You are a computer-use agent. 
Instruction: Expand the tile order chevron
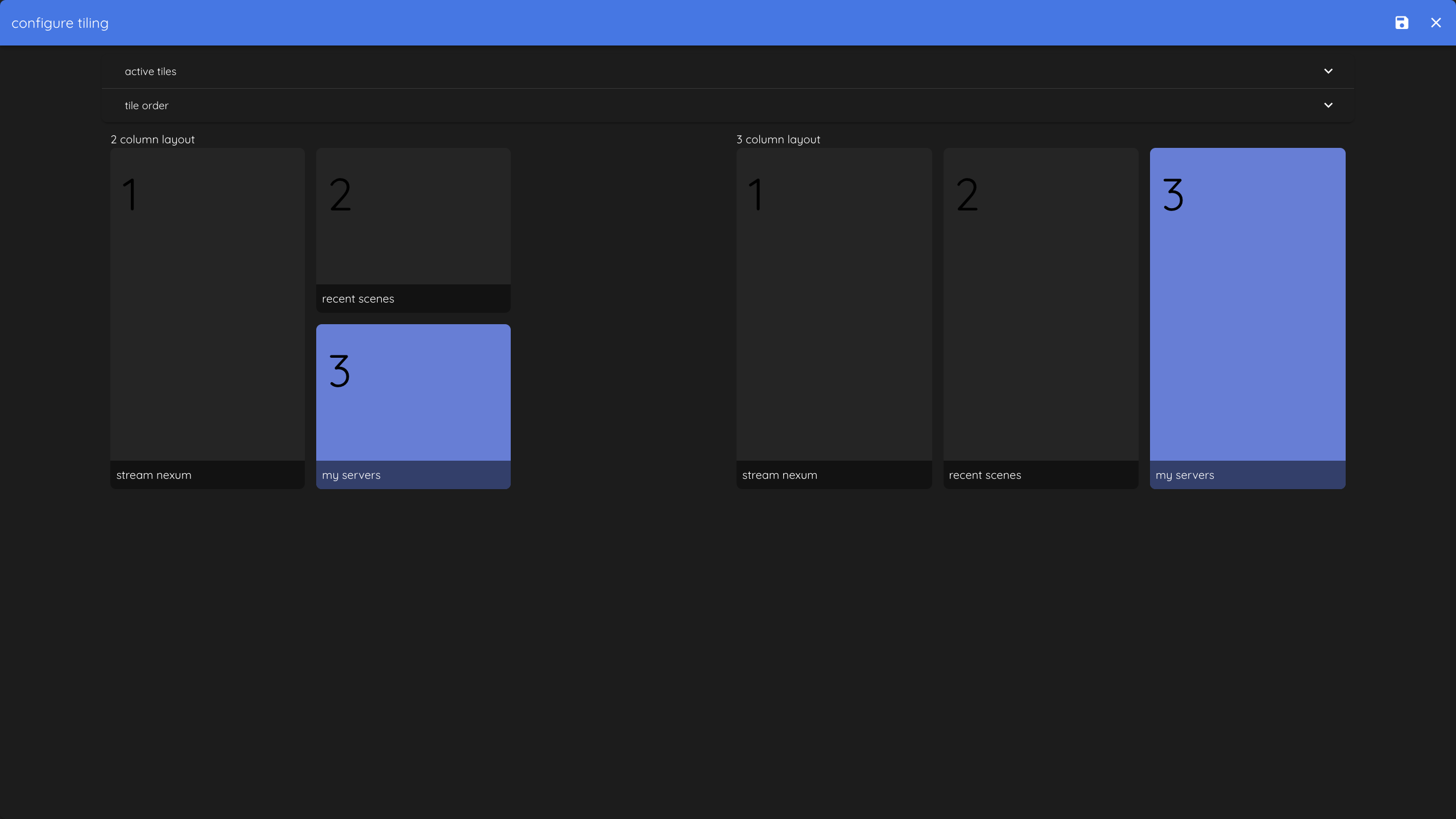(x=1328, y=105)
